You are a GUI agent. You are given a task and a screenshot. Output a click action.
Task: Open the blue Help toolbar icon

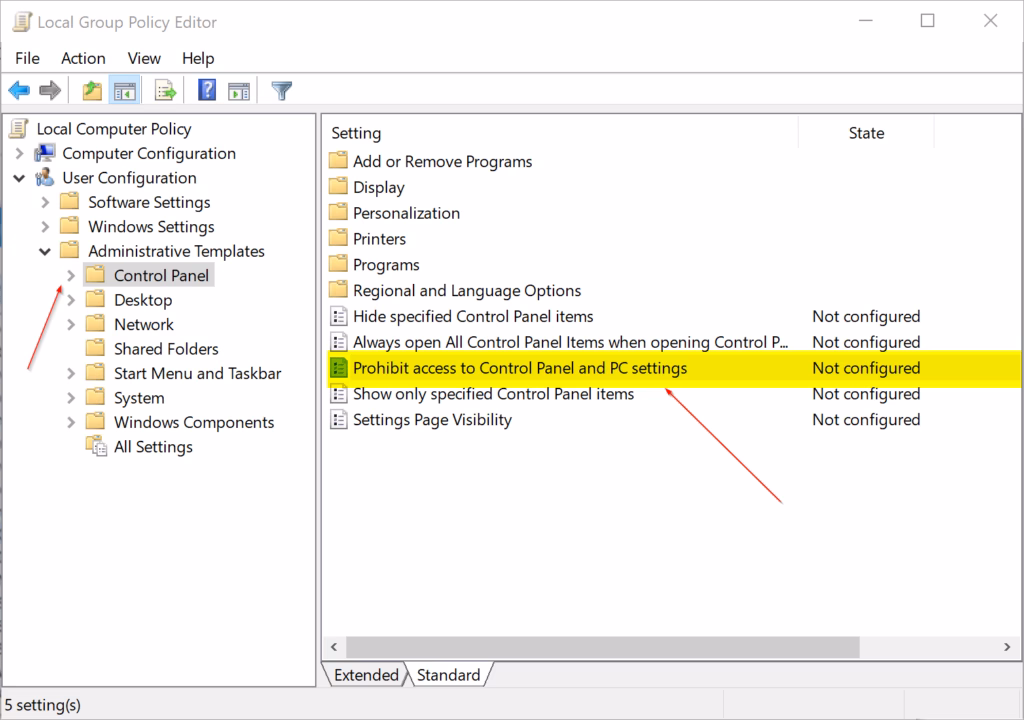click(x=207, y=91)
